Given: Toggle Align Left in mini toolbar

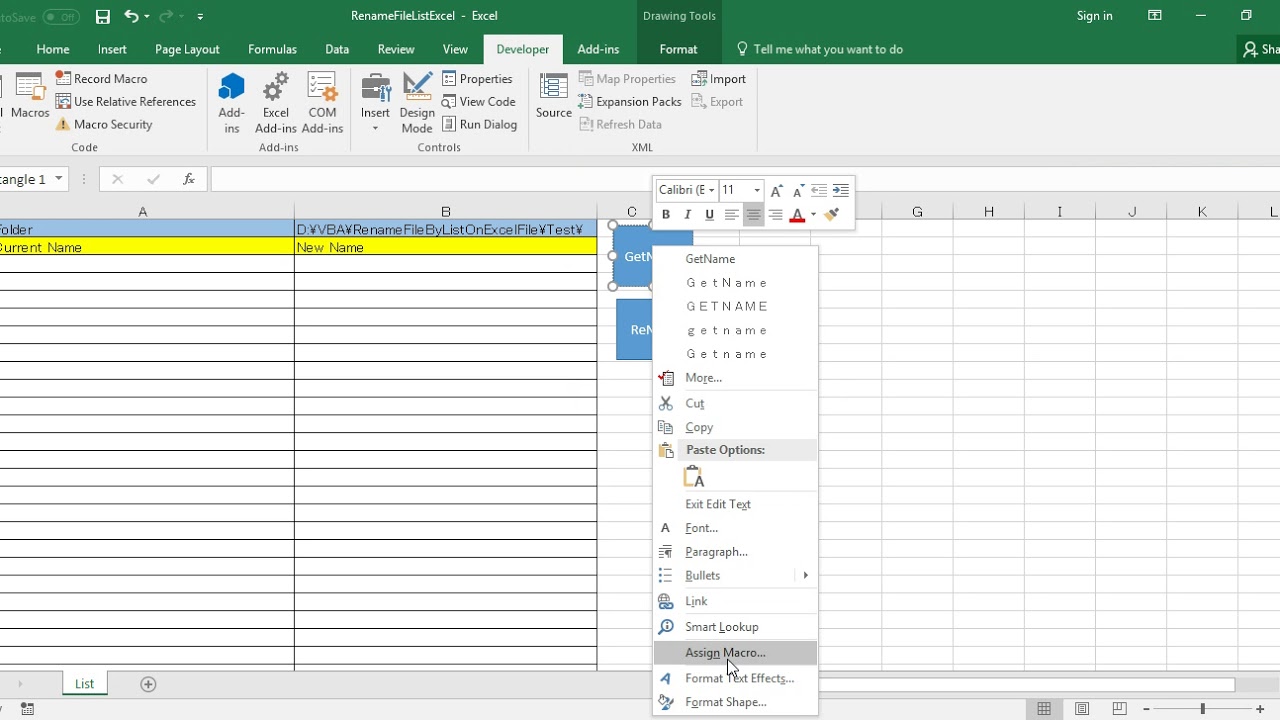Looking at the screenshot, I should (731, 215).
